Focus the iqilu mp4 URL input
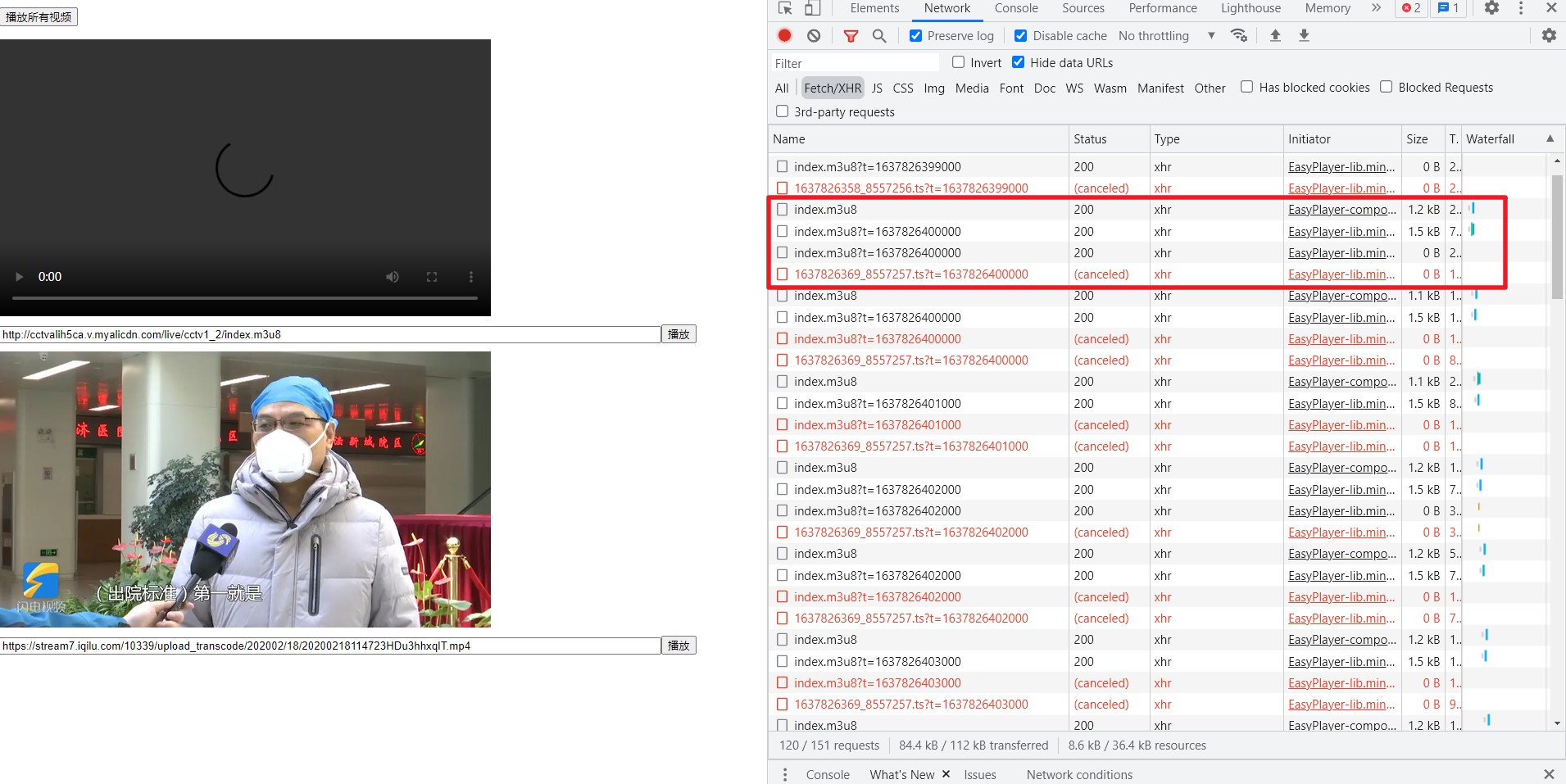 pos(330,646)
